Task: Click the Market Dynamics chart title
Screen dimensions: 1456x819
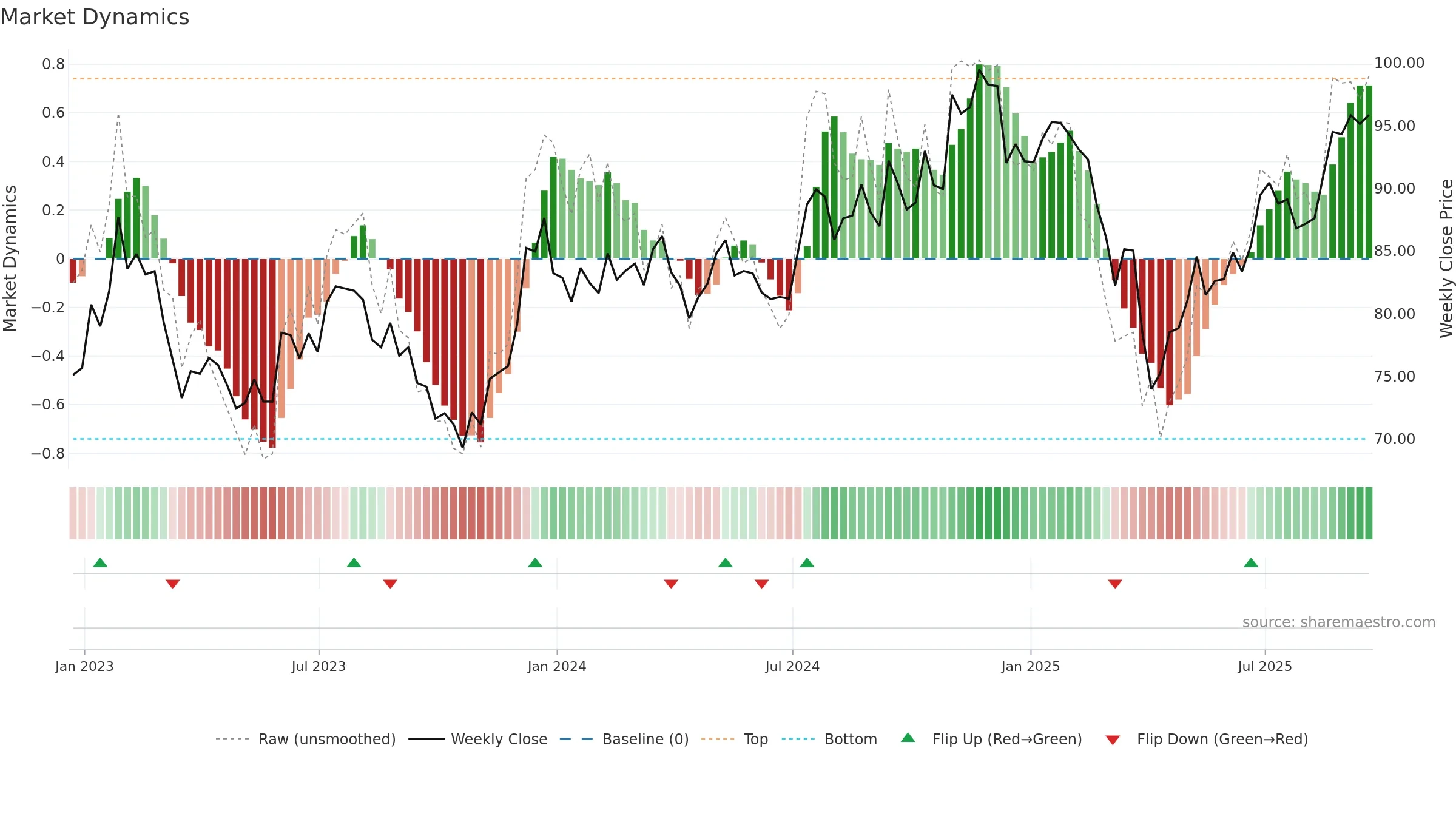Action: coord(95,17)
